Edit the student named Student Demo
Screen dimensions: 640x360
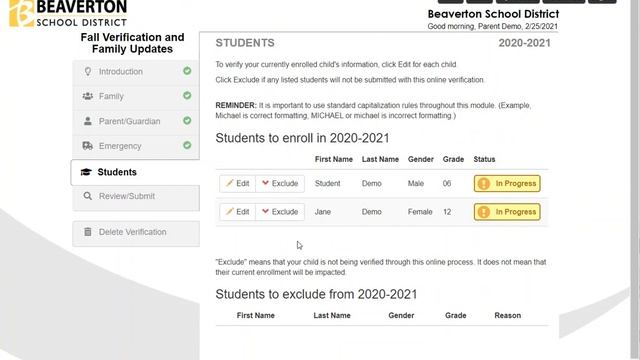pos(238,184)
